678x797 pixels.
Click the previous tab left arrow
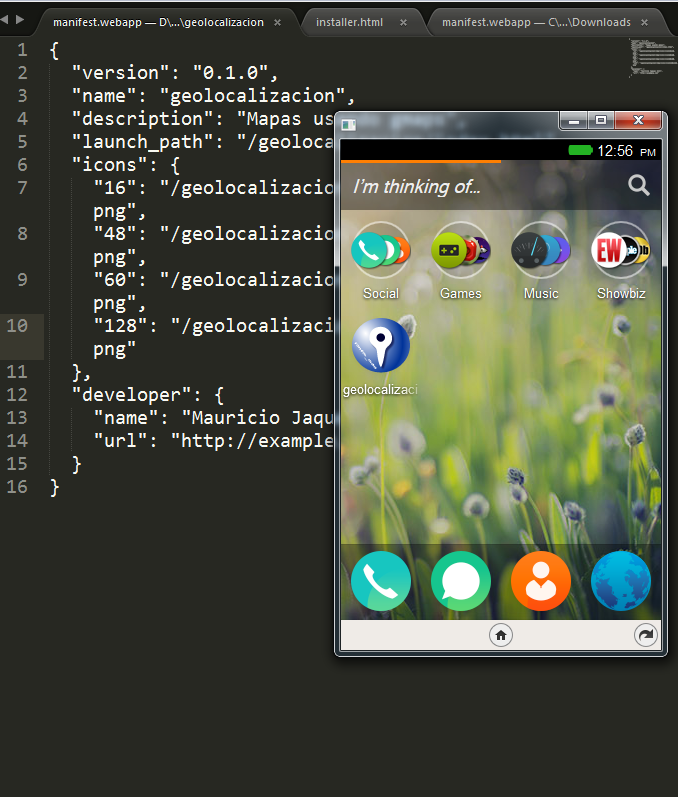pos(5,19)
